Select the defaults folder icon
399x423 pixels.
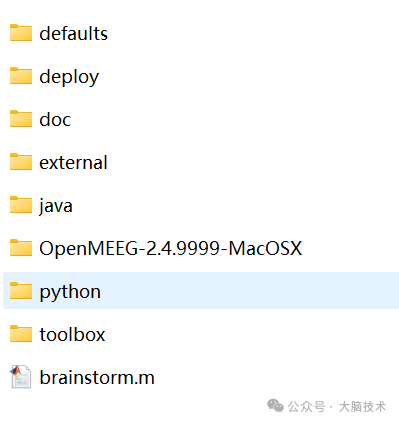click(x=21, y=33)
